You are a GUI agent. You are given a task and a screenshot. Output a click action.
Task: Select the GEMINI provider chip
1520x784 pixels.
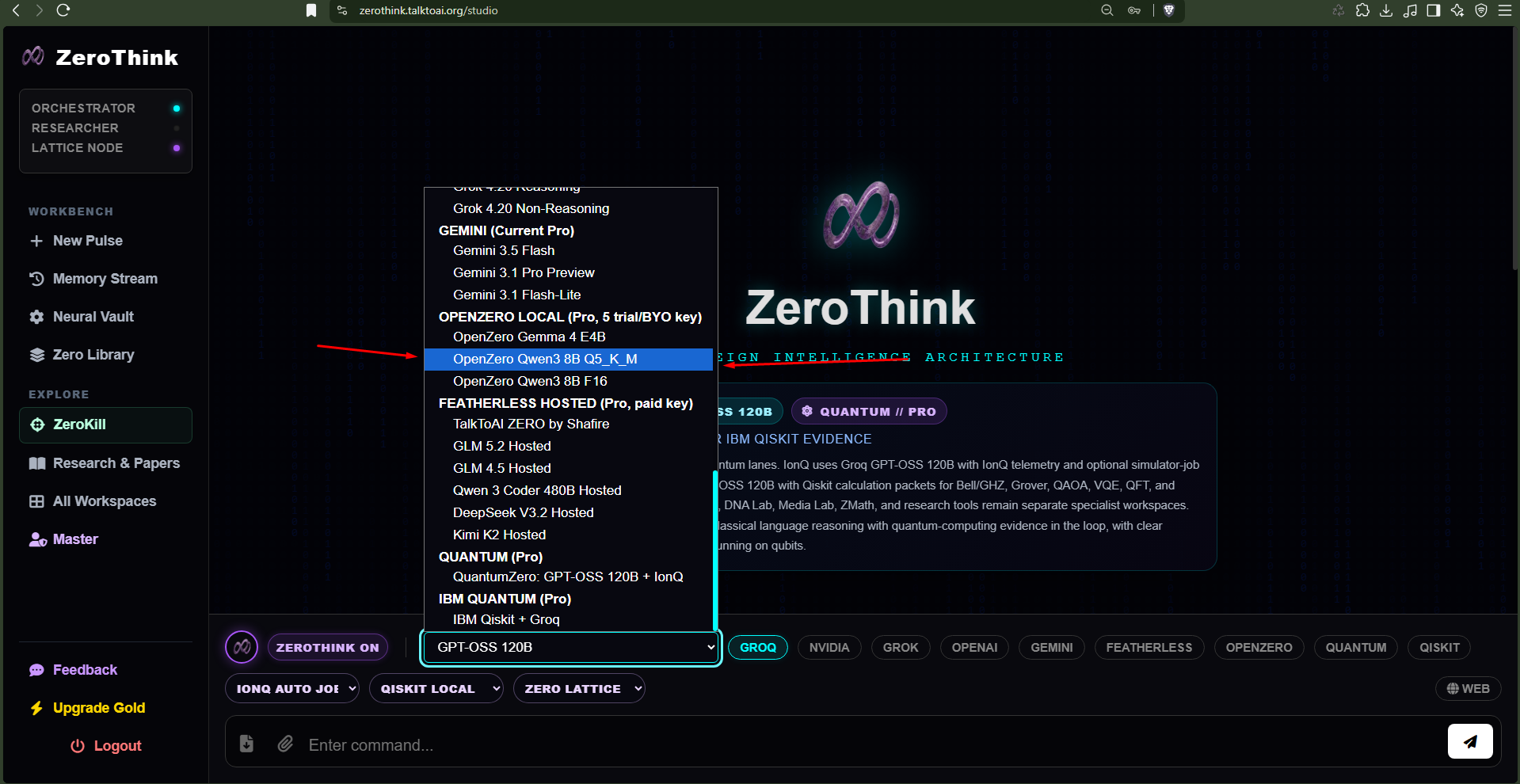1052,647
